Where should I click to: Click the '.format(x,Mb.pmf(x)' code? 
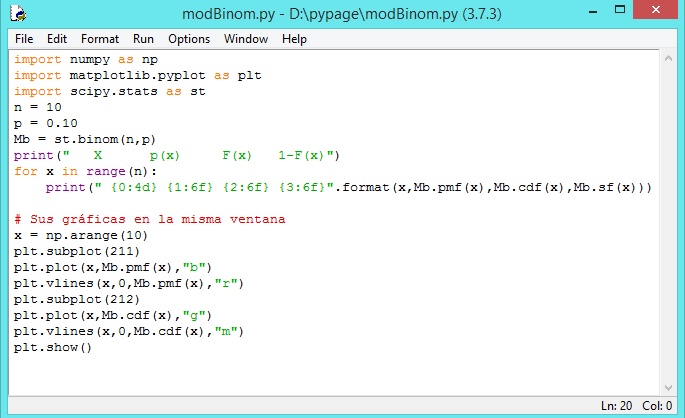coord(413,187)
